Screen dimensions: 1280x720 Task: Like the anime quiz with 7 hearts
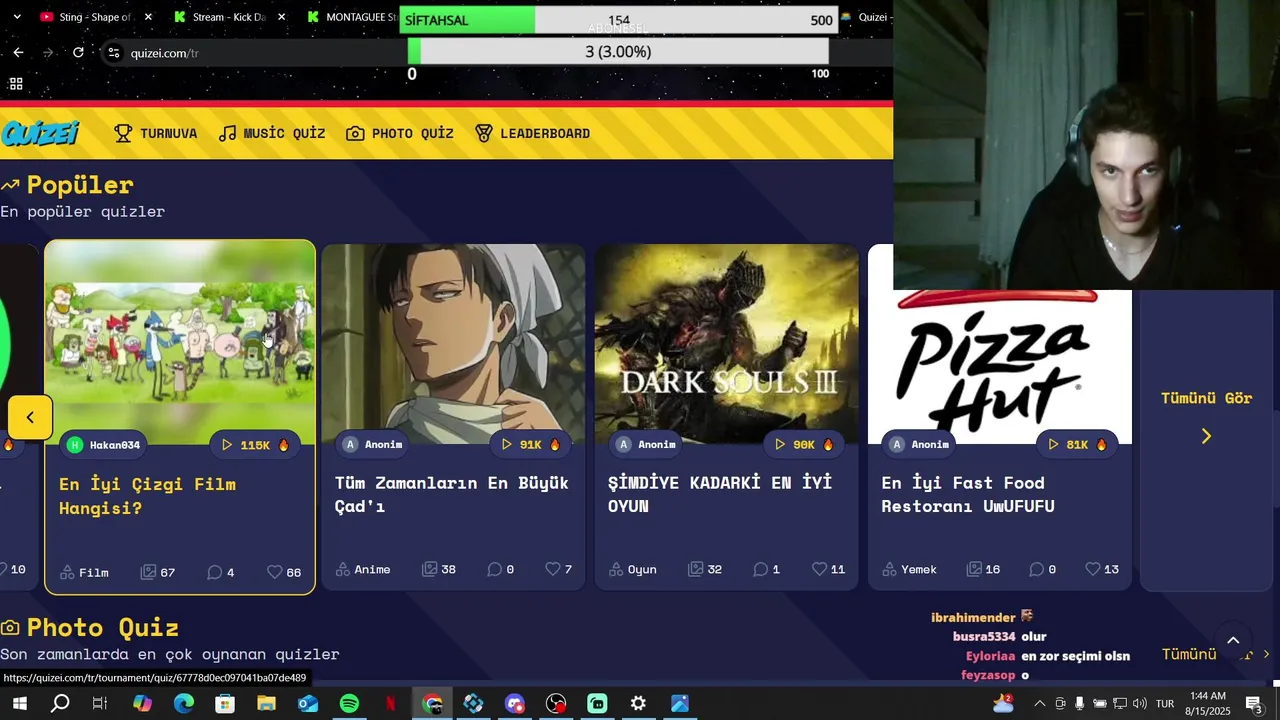coord(558,569)
